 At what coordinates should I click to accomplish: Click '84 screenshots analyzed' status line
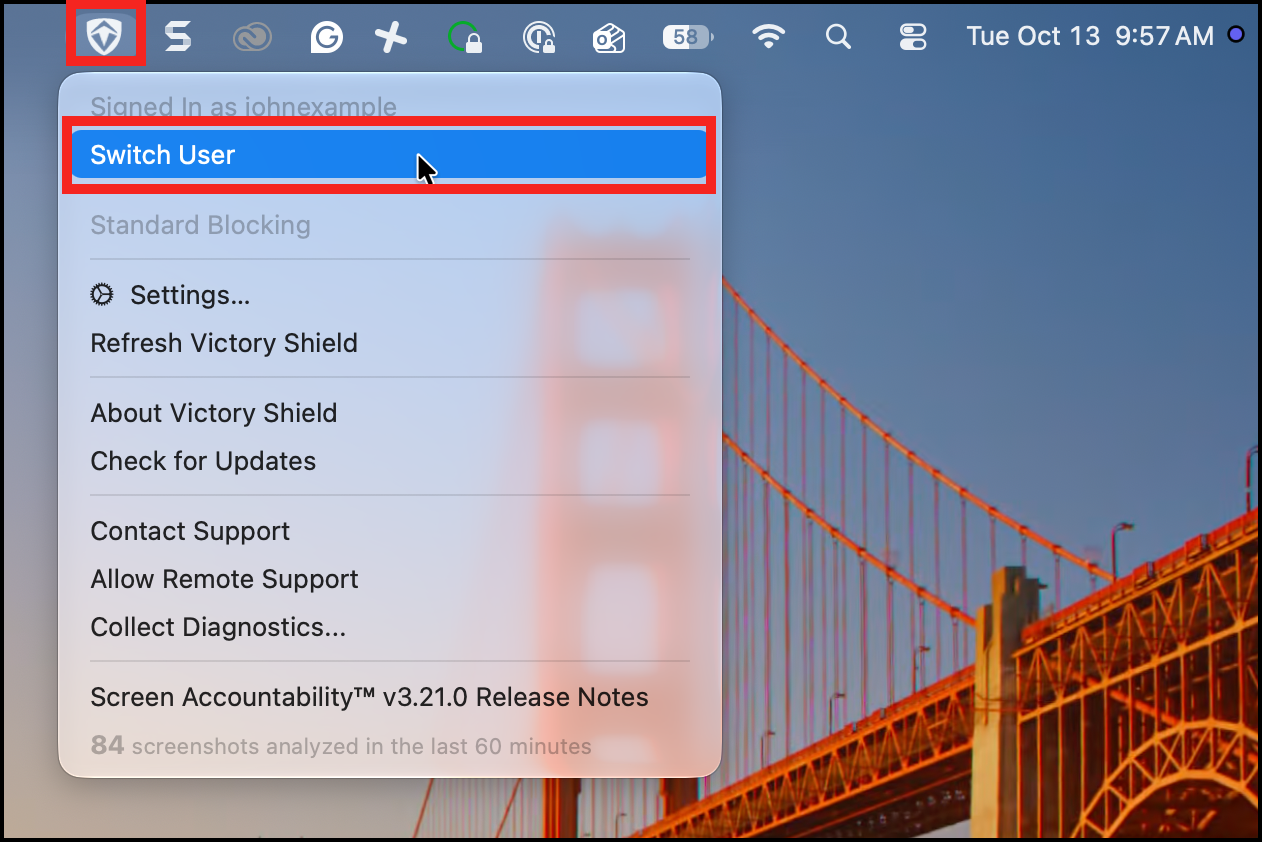(341, 746)
